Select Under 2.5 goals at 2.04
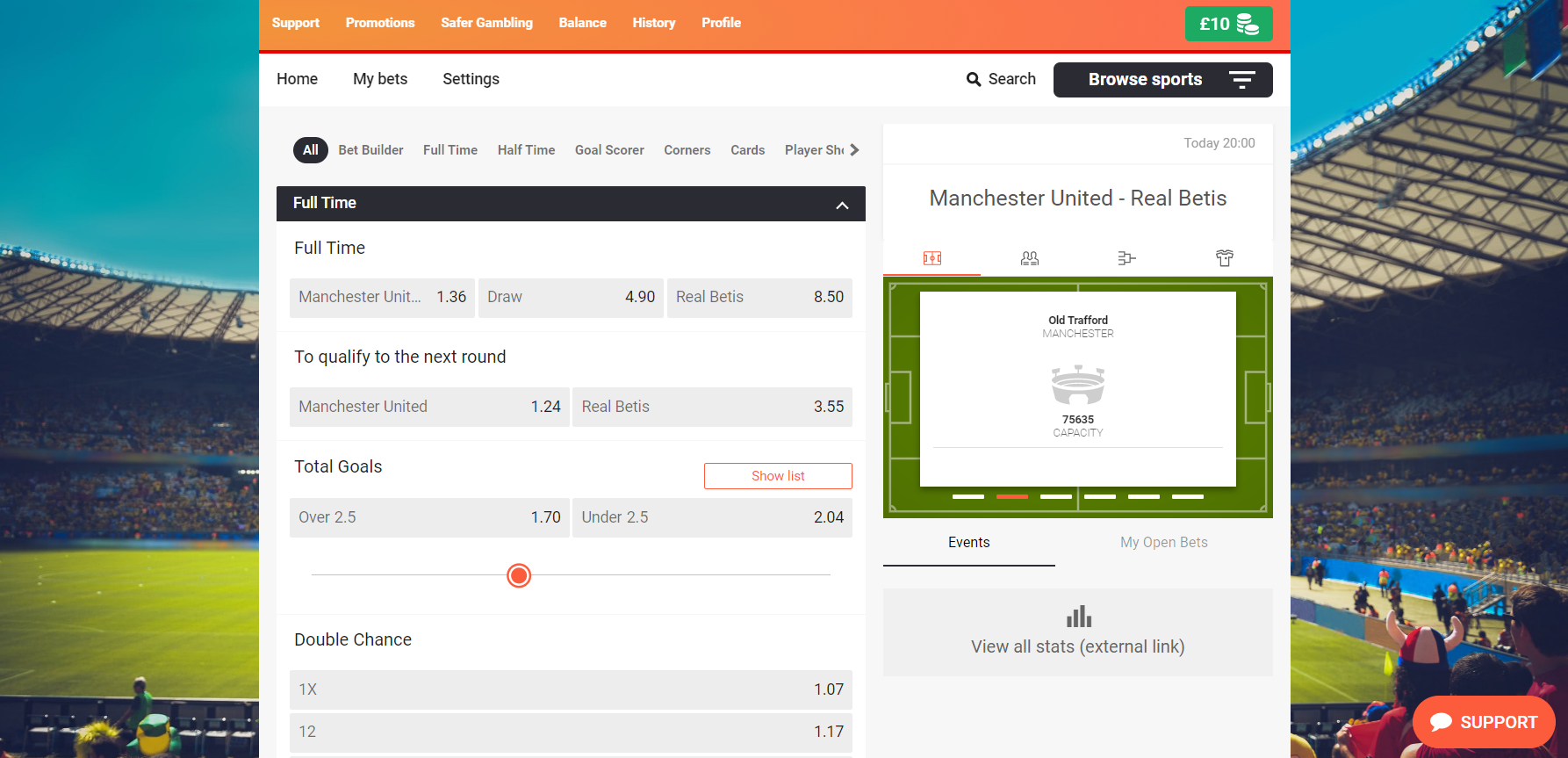This screenshot has width=1568, height=758. point(713,518)
